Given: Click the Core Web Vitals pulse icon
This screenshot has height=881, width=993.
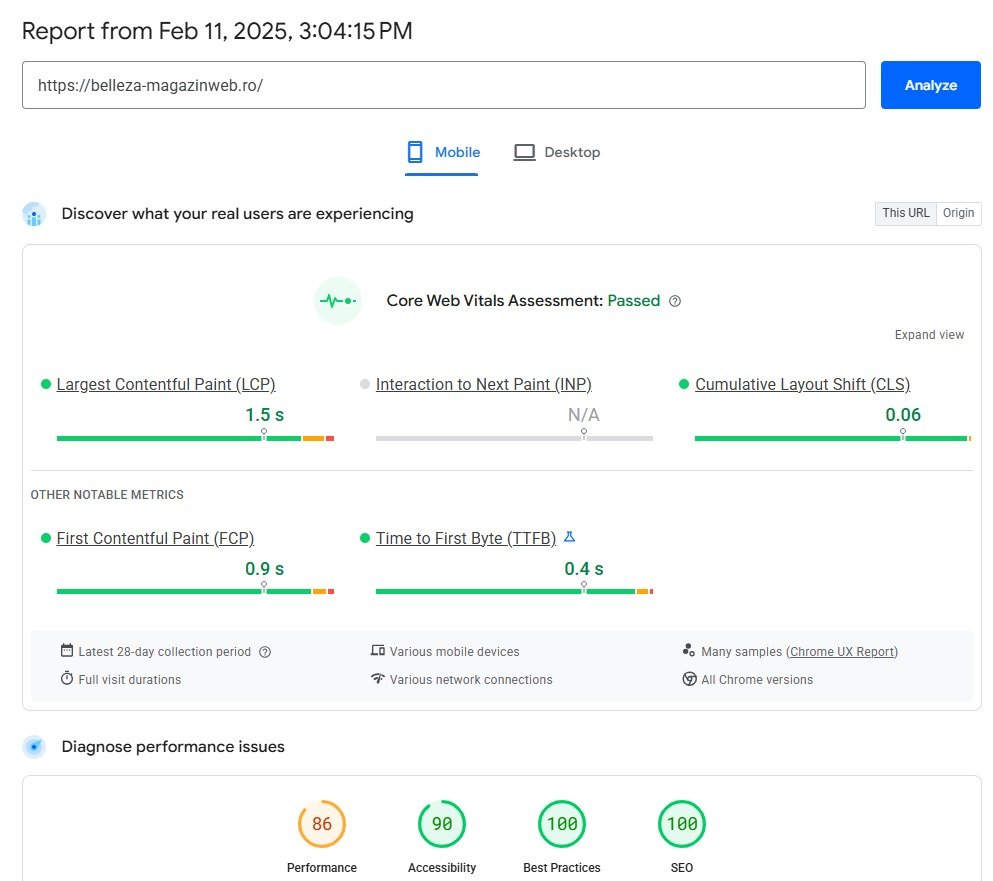Looking at the screenshot, I should tap(337, 301).
